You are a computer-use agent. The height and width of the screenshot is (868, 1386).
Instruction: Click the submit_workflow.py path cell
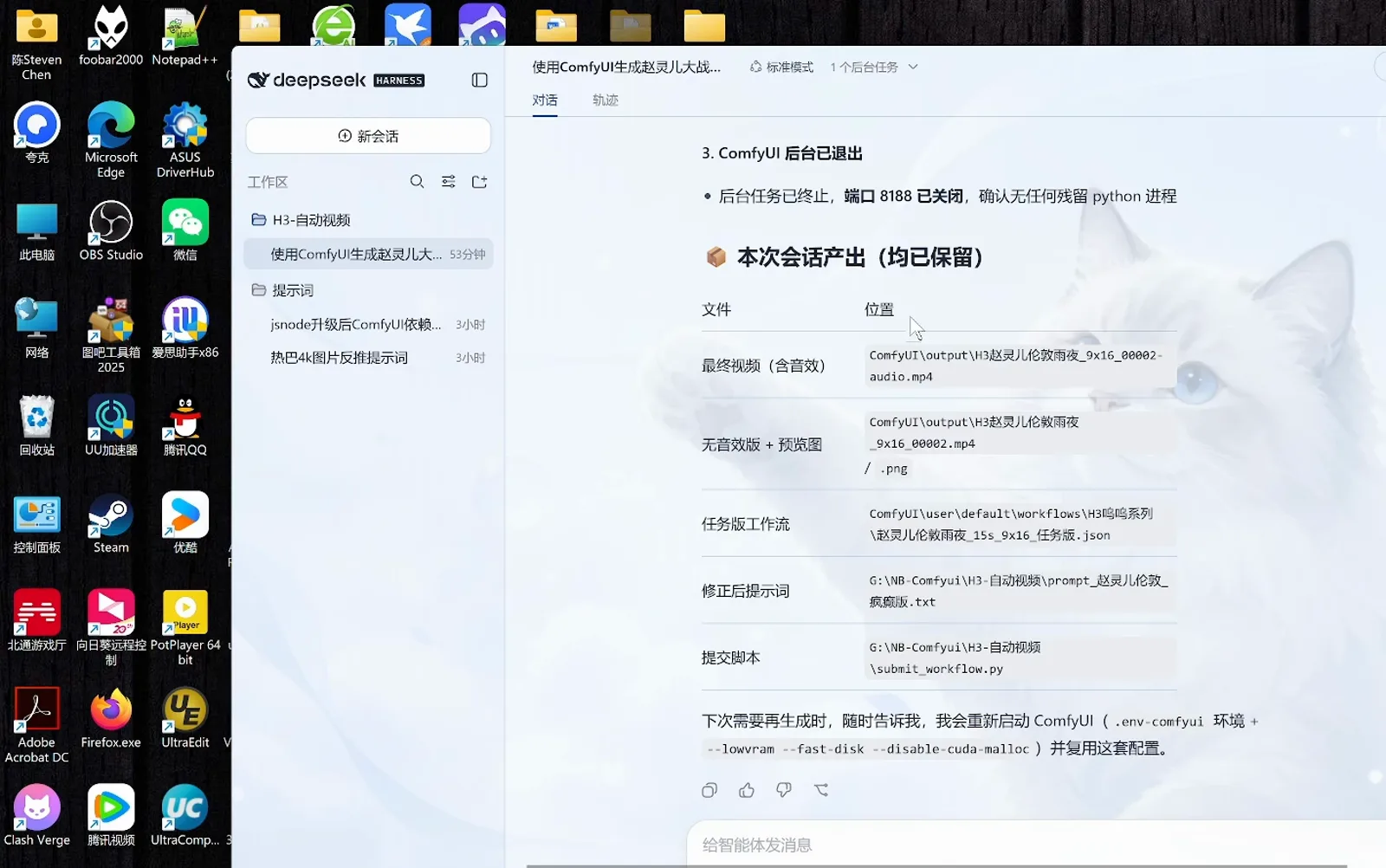point(1020,657)
